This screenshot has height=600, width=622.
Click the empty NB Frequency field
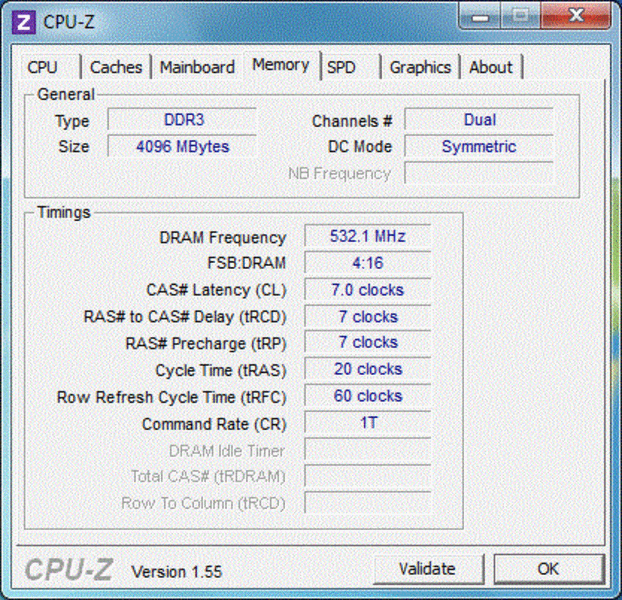pyautogui.click(x=479, y=173)
